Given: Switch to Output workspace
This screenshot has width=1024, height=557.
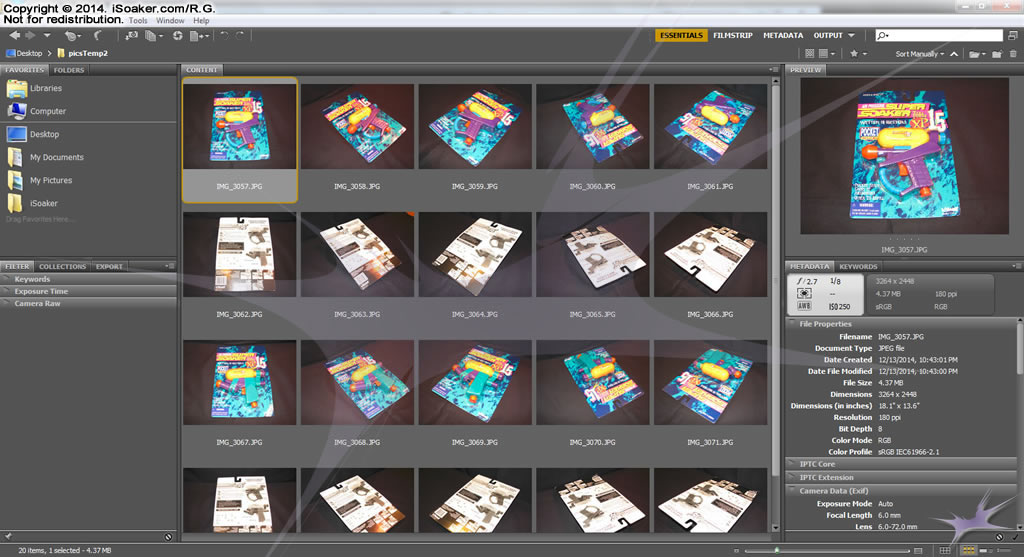Looking at the screenshot, I should click(828, 35).
